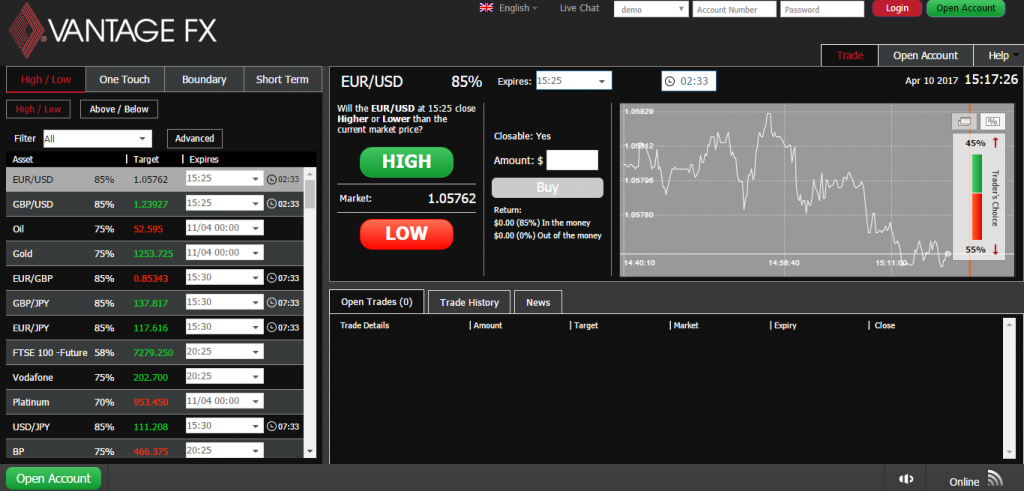Click the Amount input field

click(572, 160)
